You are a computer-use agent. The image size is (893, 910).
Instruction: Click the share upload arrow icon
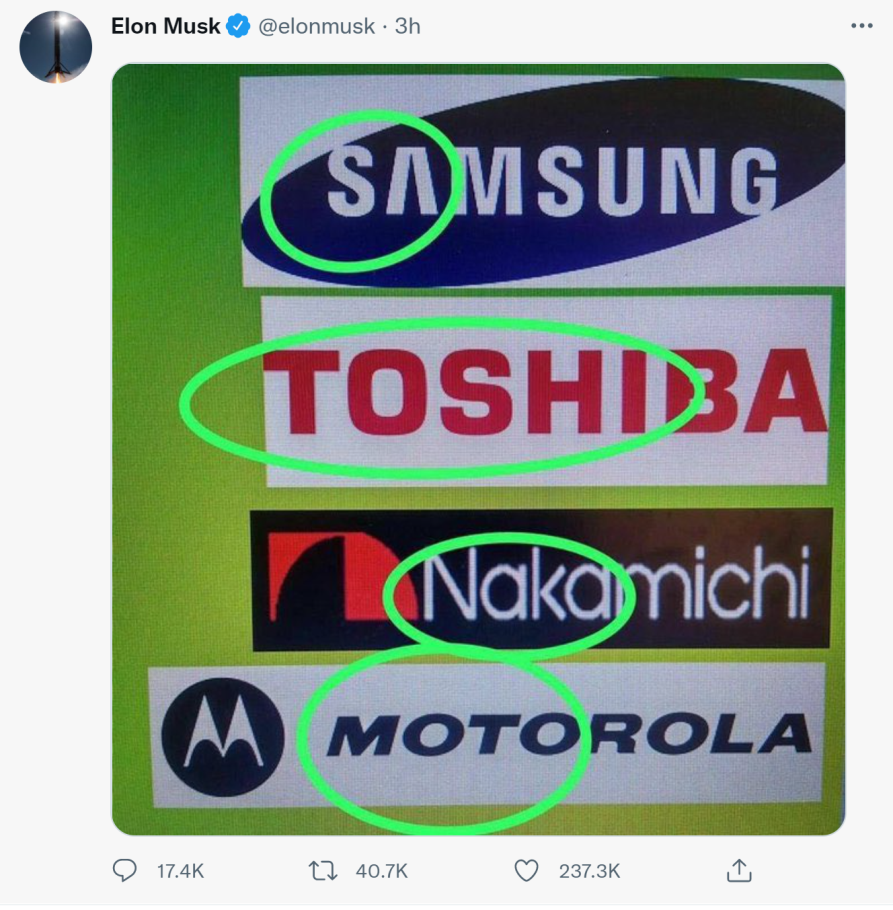coord(739,871)
